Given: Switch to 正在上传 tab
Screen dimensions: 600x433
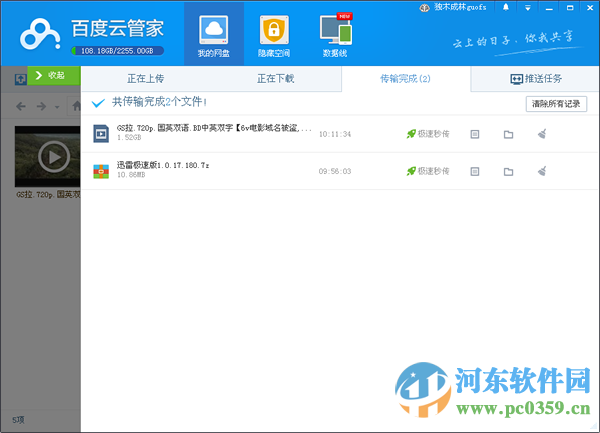Looking at the screenshot, I should tap(145, 79).
